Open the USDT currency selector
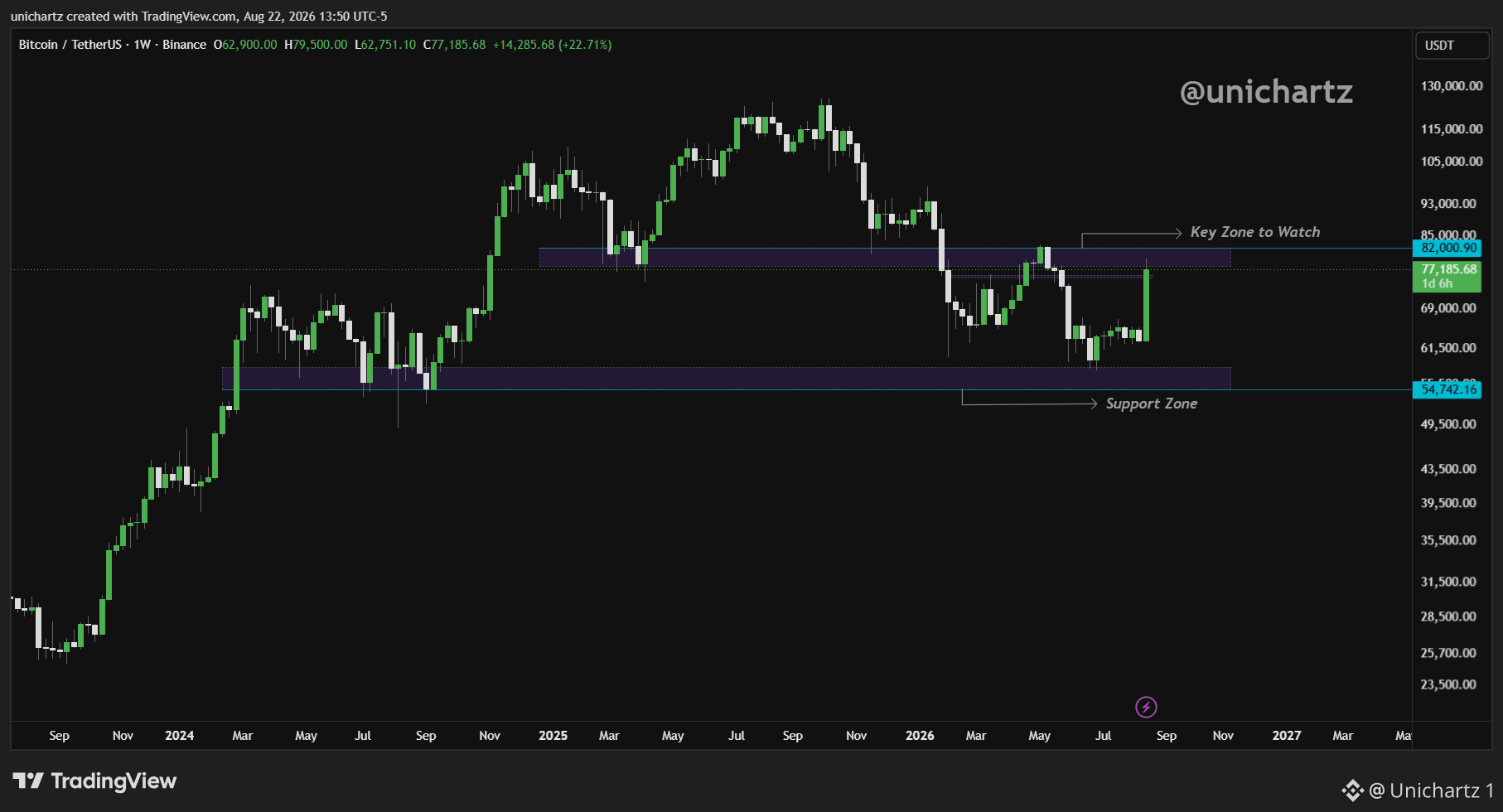 pyautogui.click(x=1452, y=46)
